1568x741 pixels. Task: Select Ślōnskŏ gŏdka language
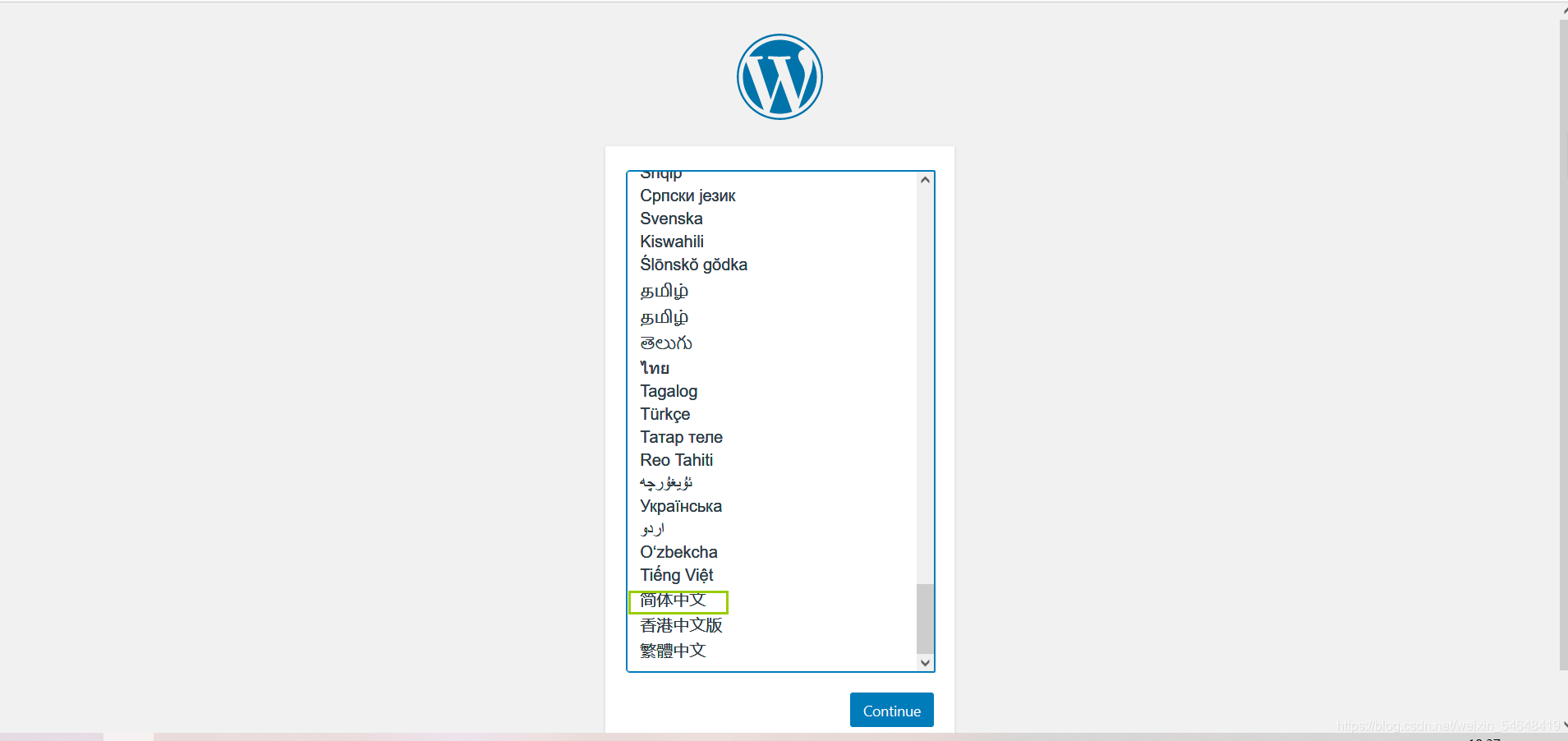pos(693,265)
